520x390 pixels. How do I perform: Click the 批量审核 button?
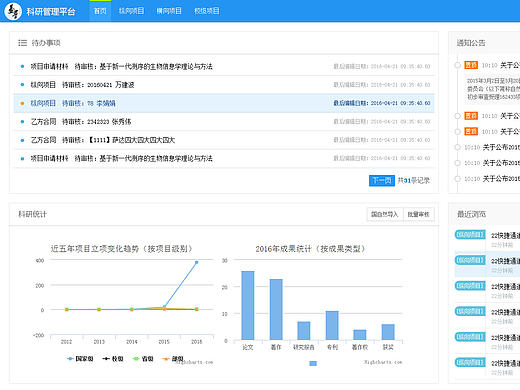coord(419,214)
